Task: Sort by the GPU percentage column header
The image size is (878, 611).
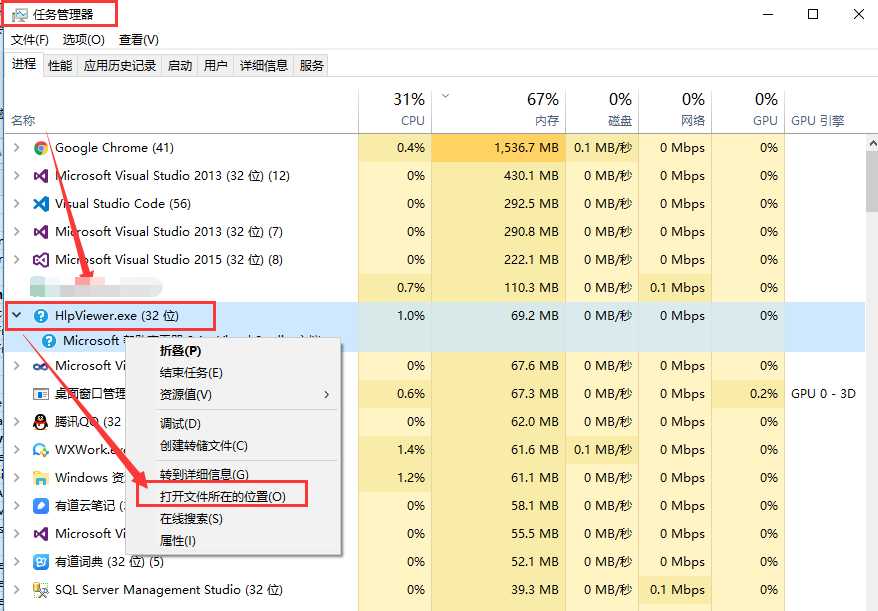Action: point(748,111)
